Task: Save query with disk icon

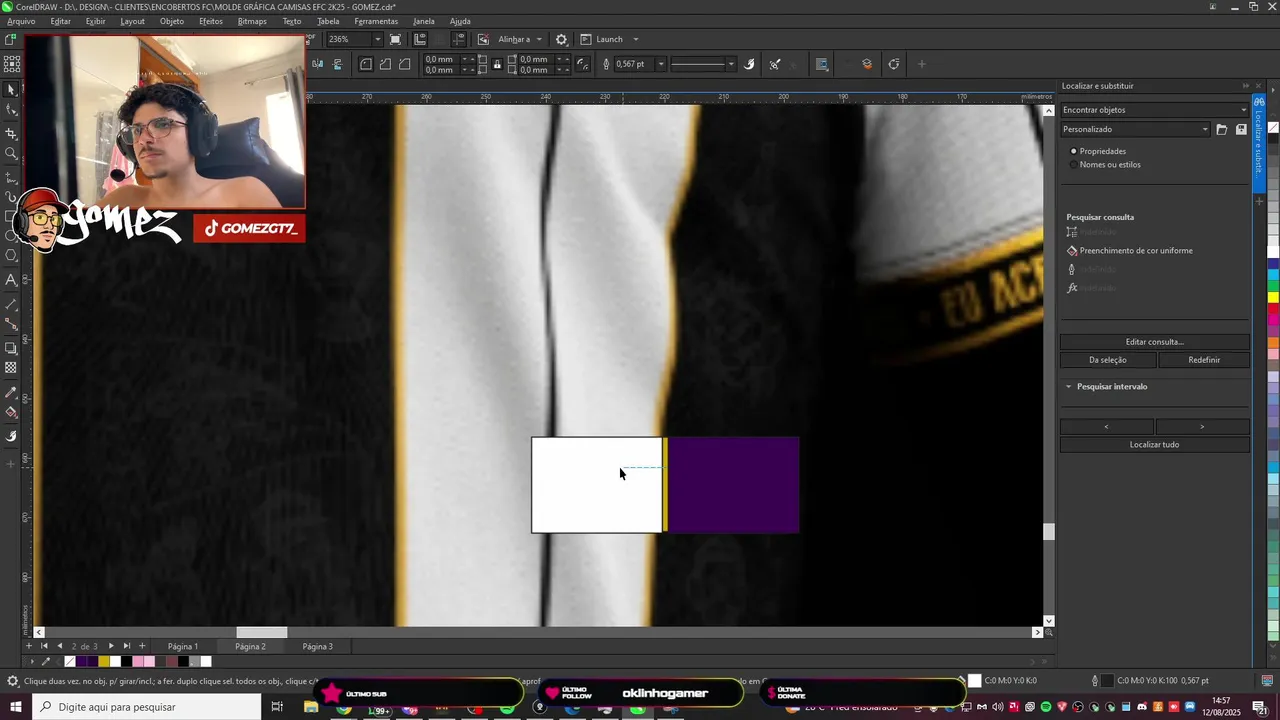Action: 1241,129
